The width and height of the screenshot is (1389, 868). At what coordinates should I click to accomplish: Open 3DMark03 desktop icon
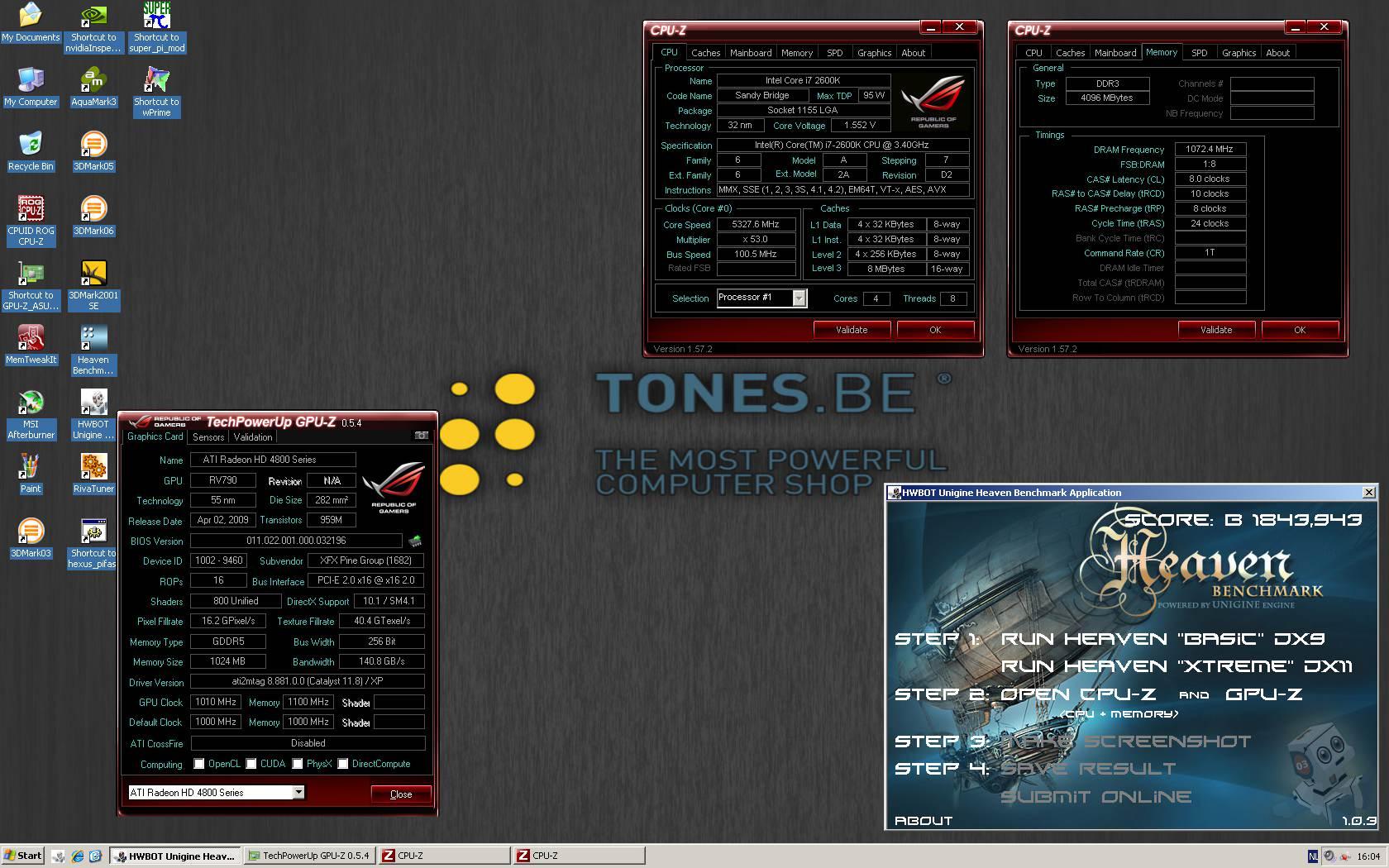[x=31, y=538]
